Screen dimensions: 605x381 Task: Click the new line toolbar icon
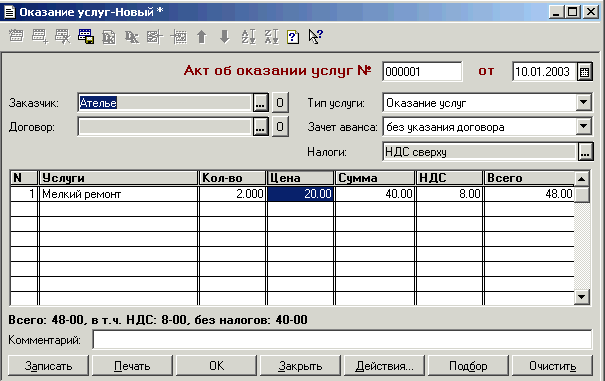click(16, 36)
